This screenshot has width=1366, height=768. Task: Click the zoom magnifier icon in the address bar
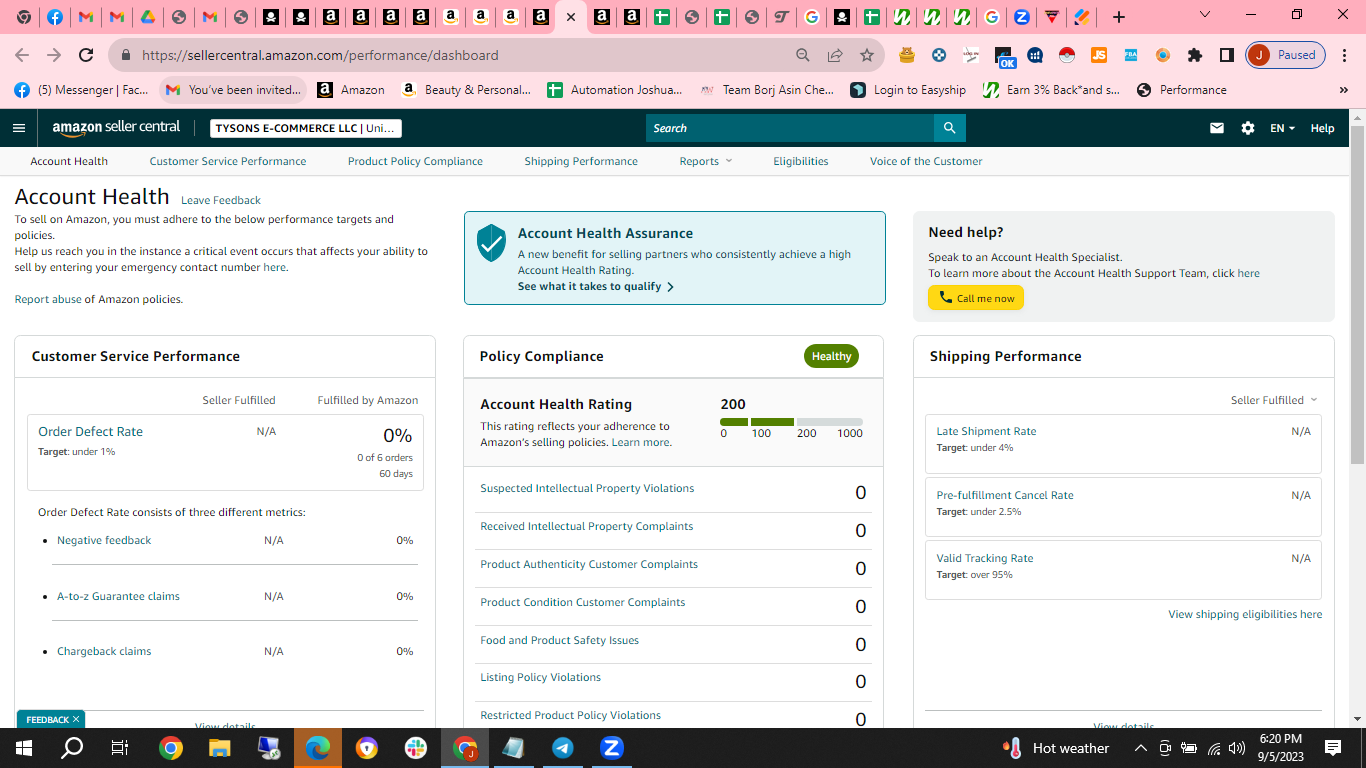(x=803, y=55)
